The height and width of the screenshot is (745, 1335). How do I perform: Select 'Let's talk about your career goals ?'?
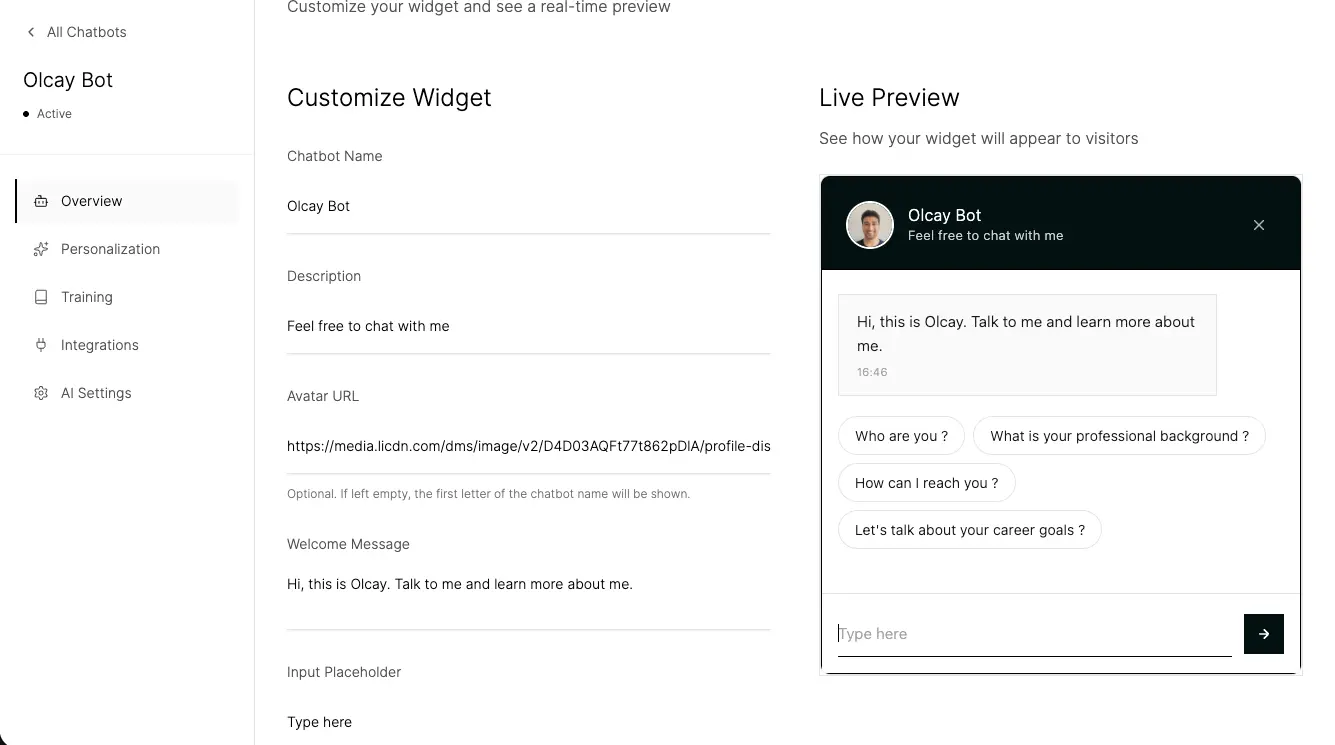coord(969,530)
